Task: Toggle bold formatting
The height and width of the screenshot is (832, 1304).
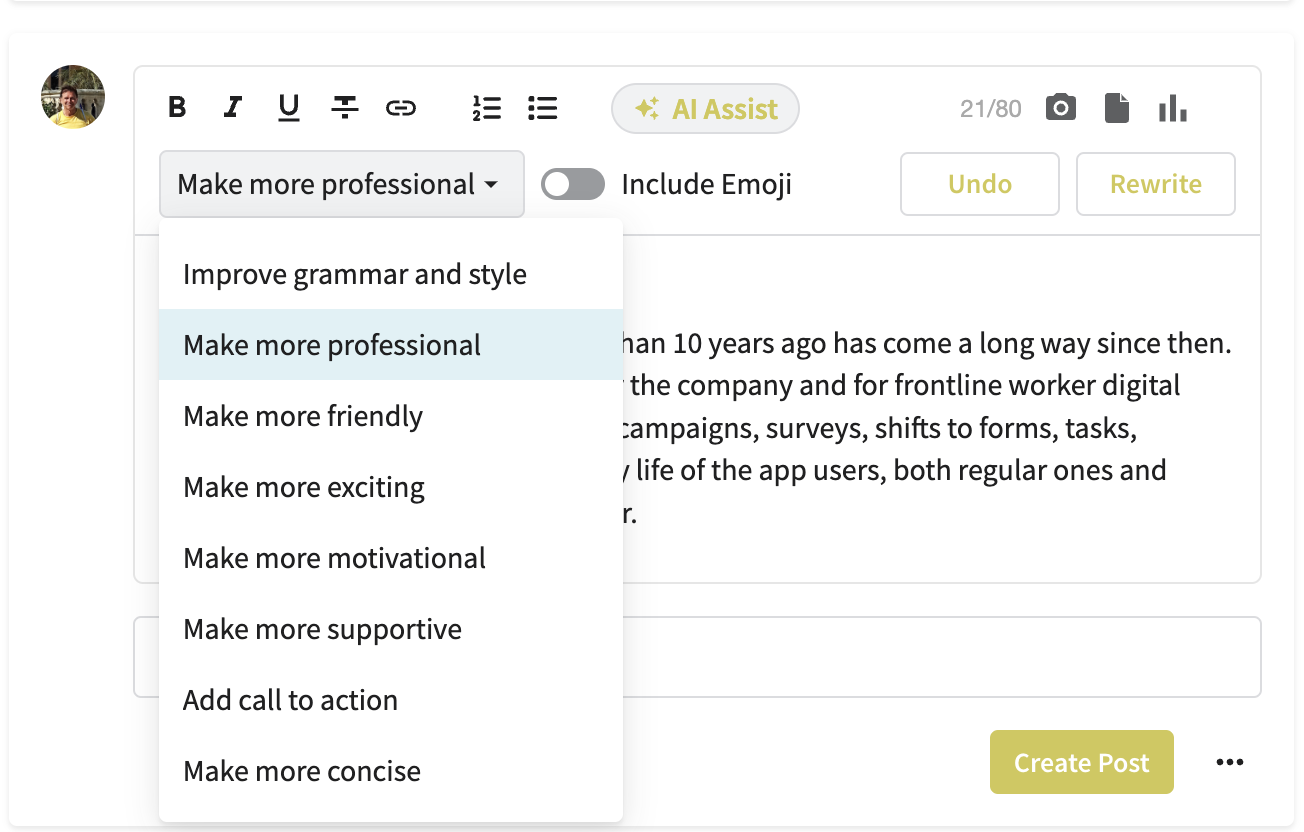Action: pyautogui.click(x=177, y=108)
